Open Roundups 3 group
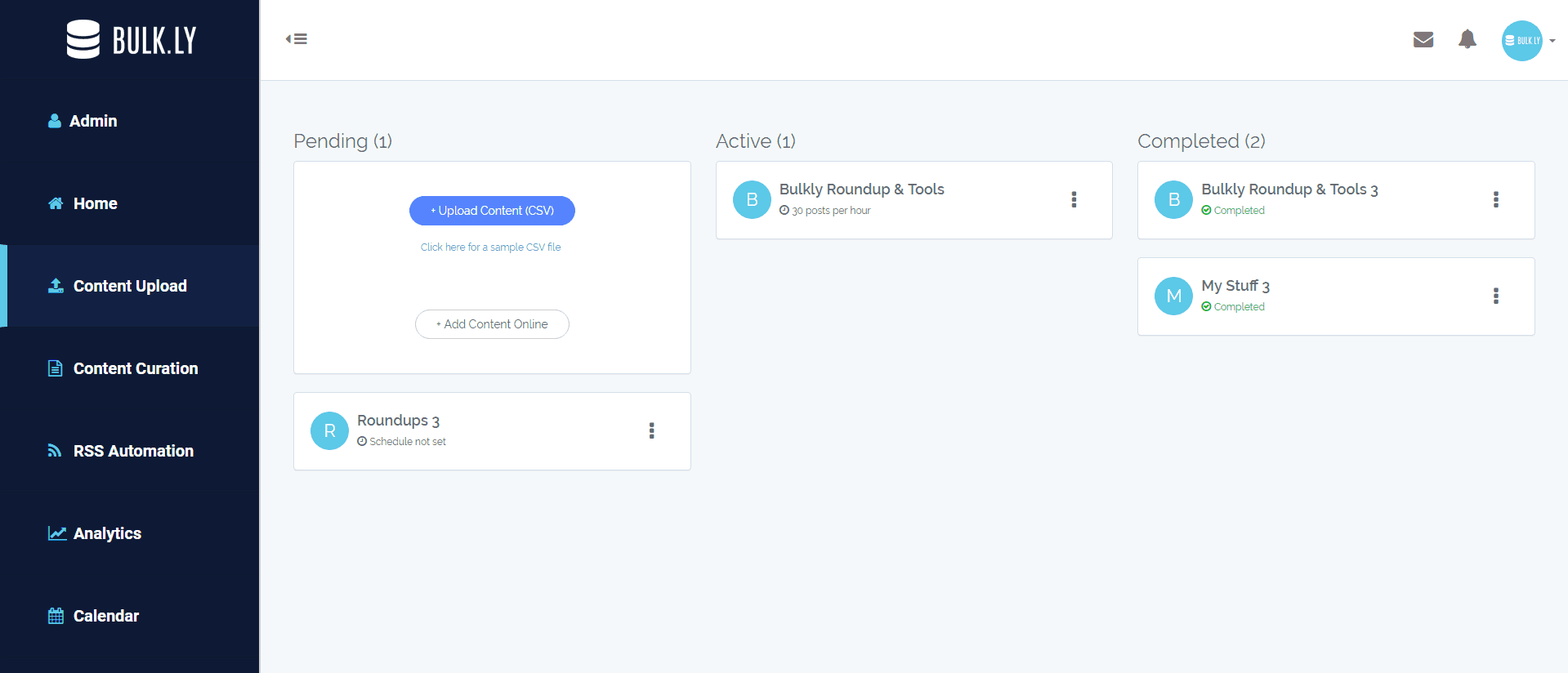 tap(398, 421)
